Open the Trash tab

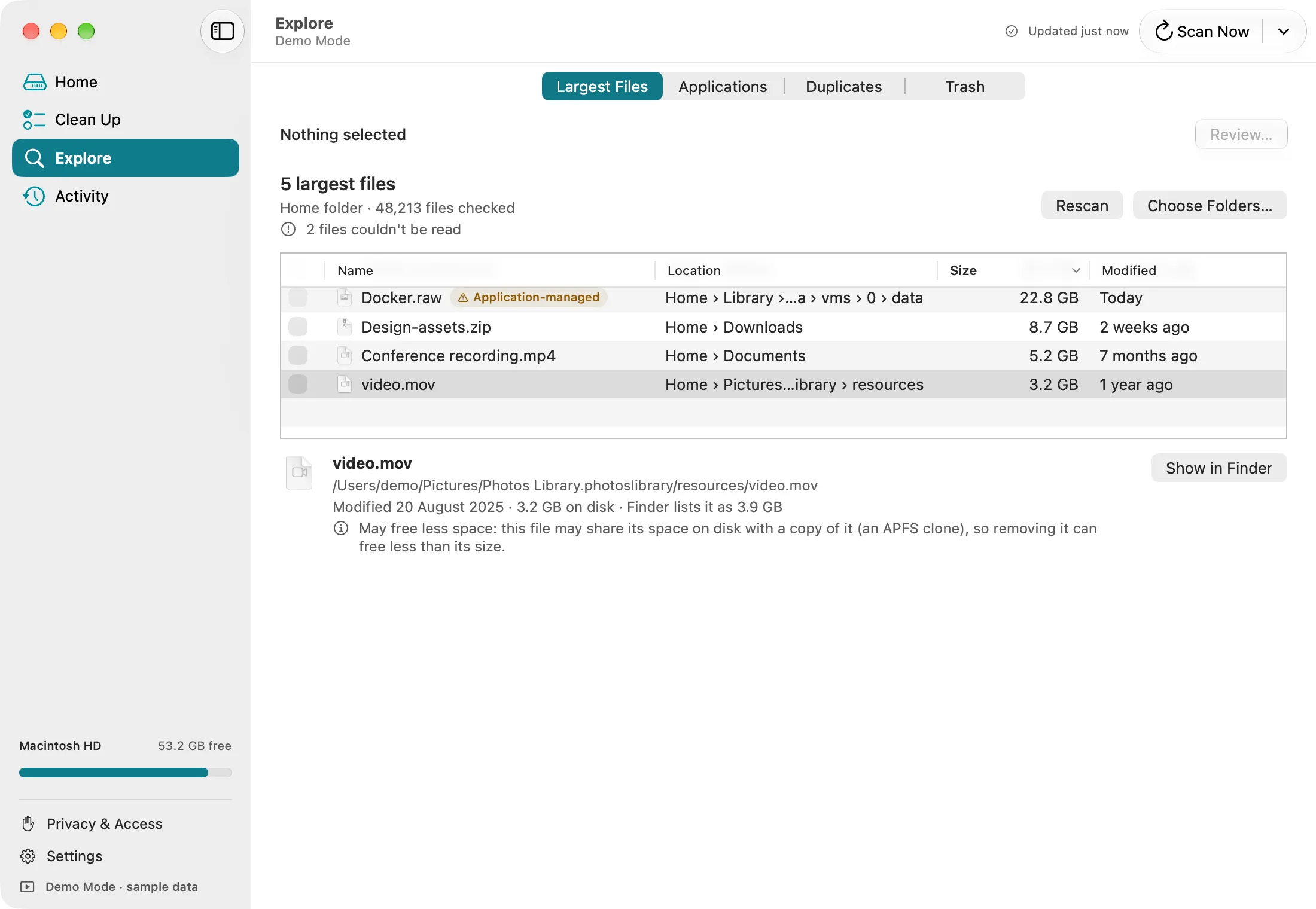[965, 87]
